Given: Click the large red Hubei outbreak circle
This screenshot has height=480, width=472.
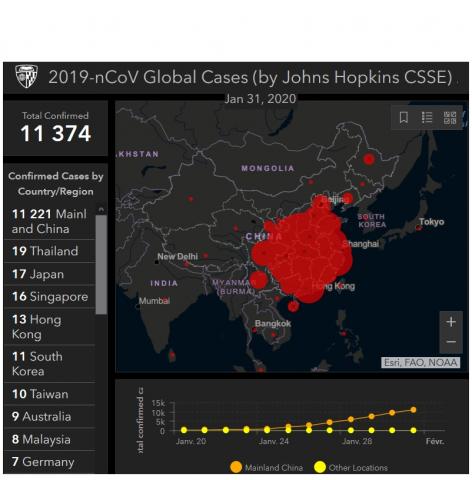Looking at the screenshot, I should tap(302, 253).
